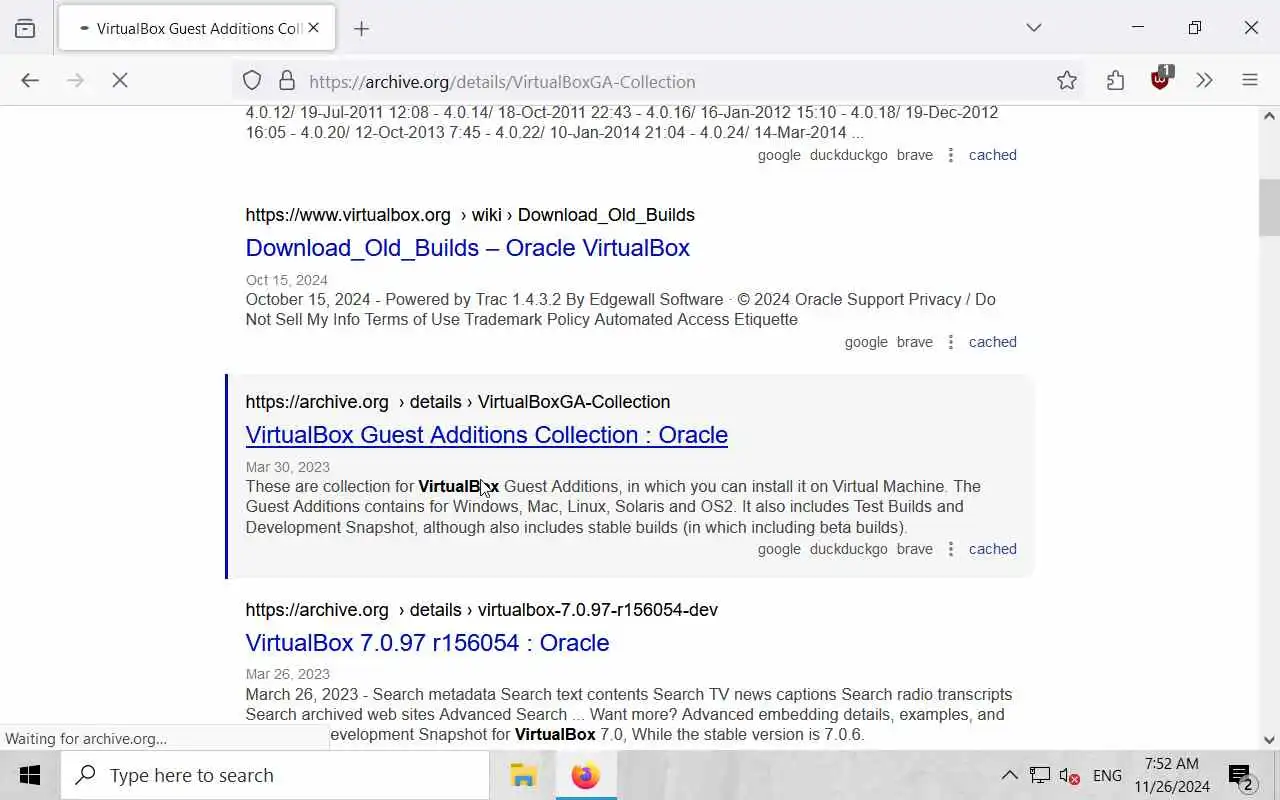Click the Mar 26, 2023 date text
The height and width of the screenshot is (800, 1280).
click(287, 674)
